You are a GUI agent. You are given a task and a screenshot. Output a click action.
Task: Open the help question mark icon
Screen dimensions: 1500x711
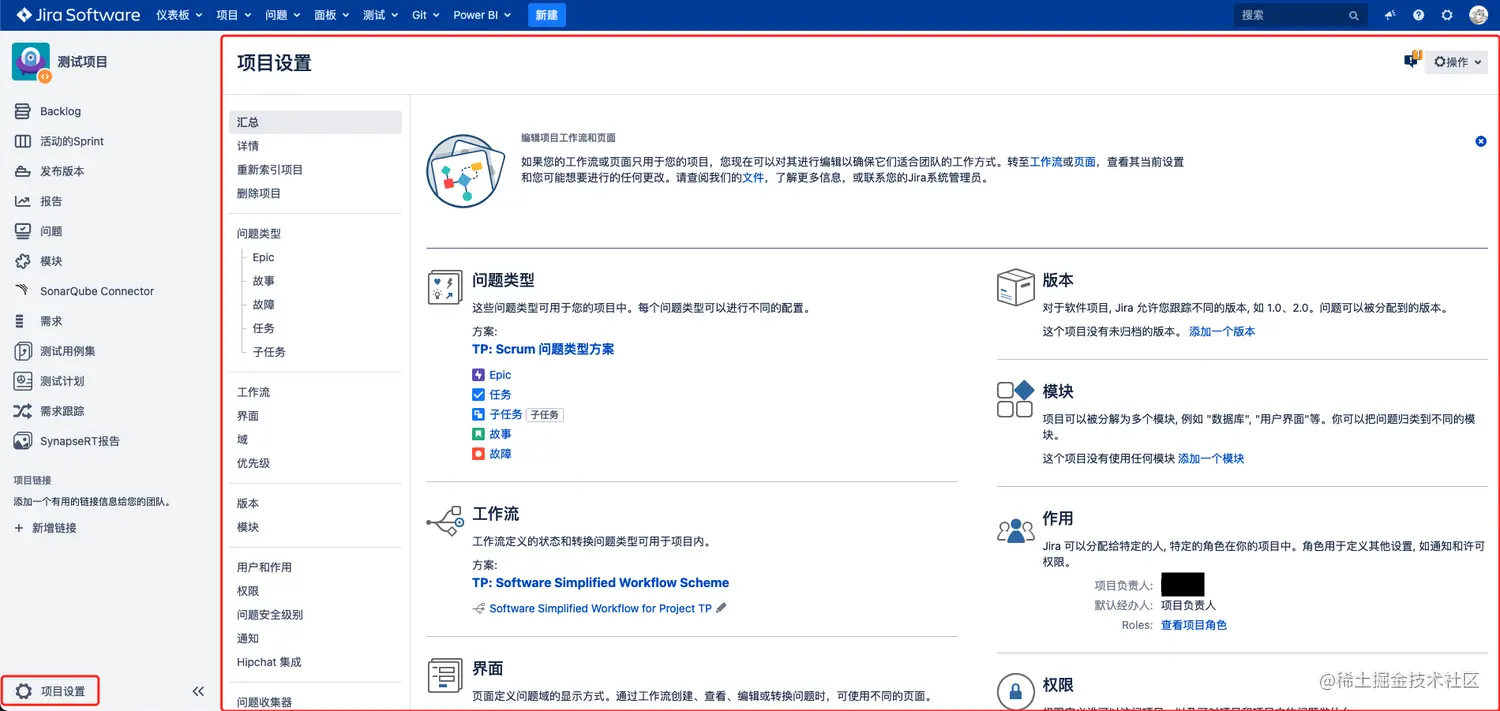tap(1418, 15)
